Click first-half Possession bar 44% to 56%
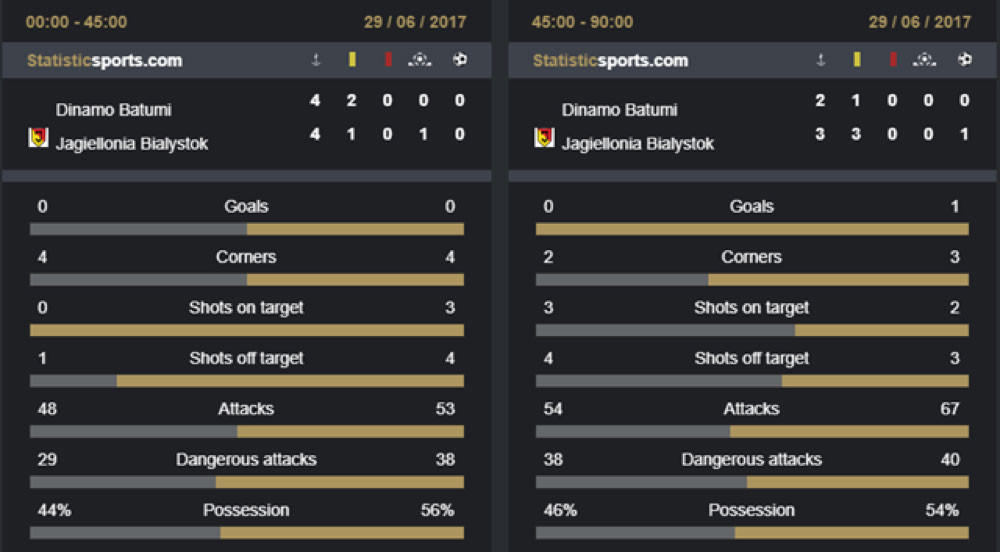The image size is (1000, 552). pos(247,532)
